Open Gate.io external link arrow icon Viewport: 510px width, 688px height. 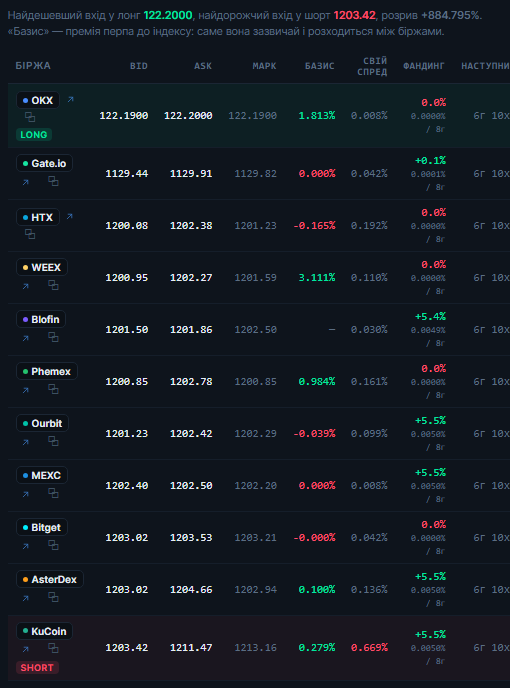pos(25,182)
